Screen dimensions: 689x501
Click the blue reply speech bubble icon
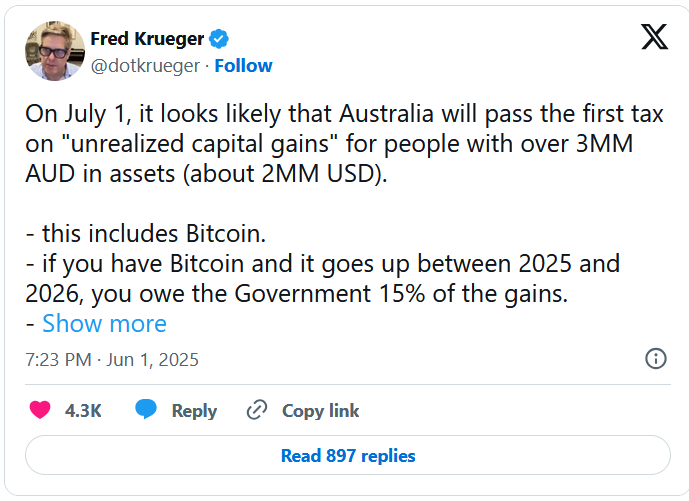point(146,409)
